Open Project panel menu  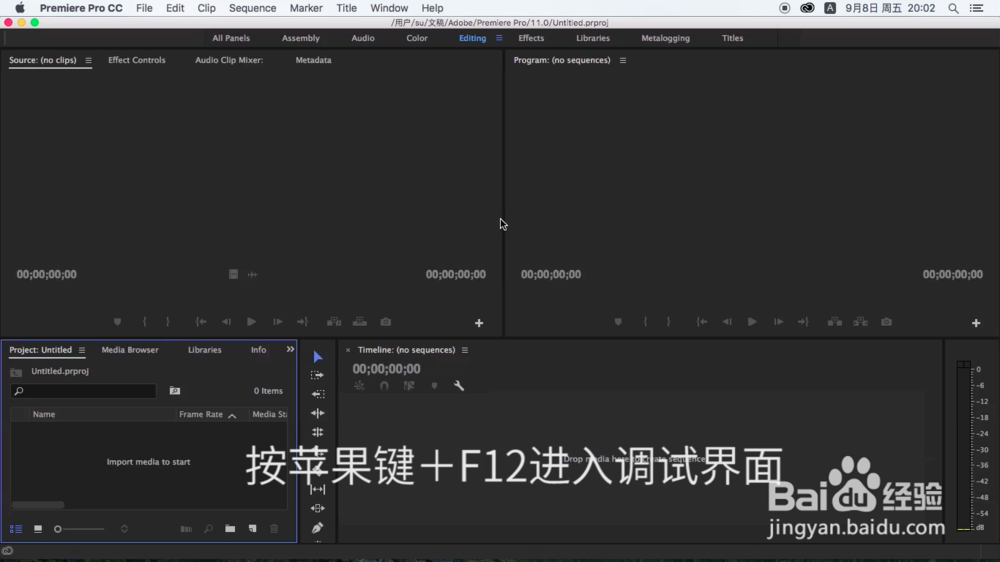click(82, 350)
